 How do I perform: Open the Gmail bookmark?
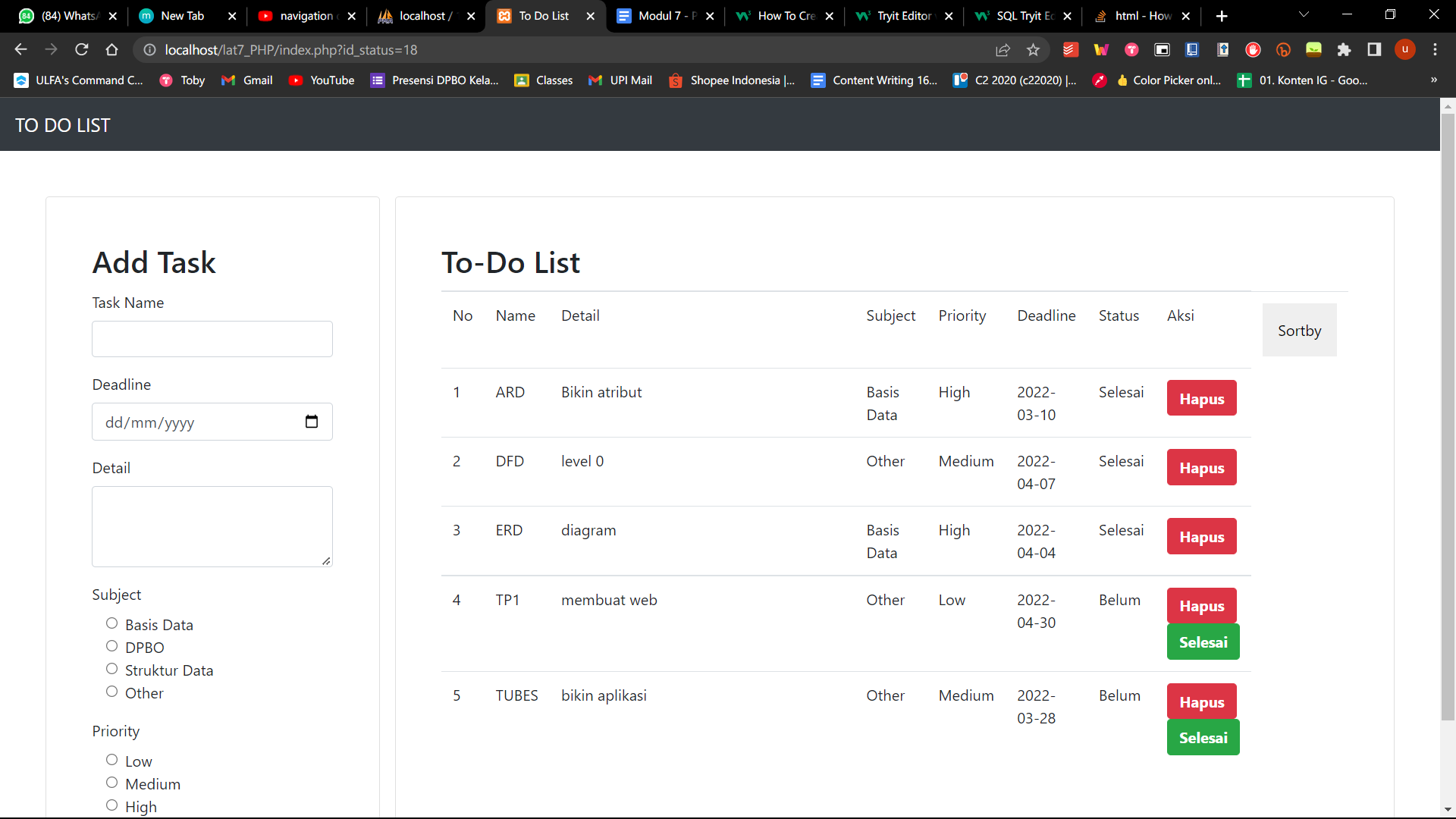click(246, 80)
